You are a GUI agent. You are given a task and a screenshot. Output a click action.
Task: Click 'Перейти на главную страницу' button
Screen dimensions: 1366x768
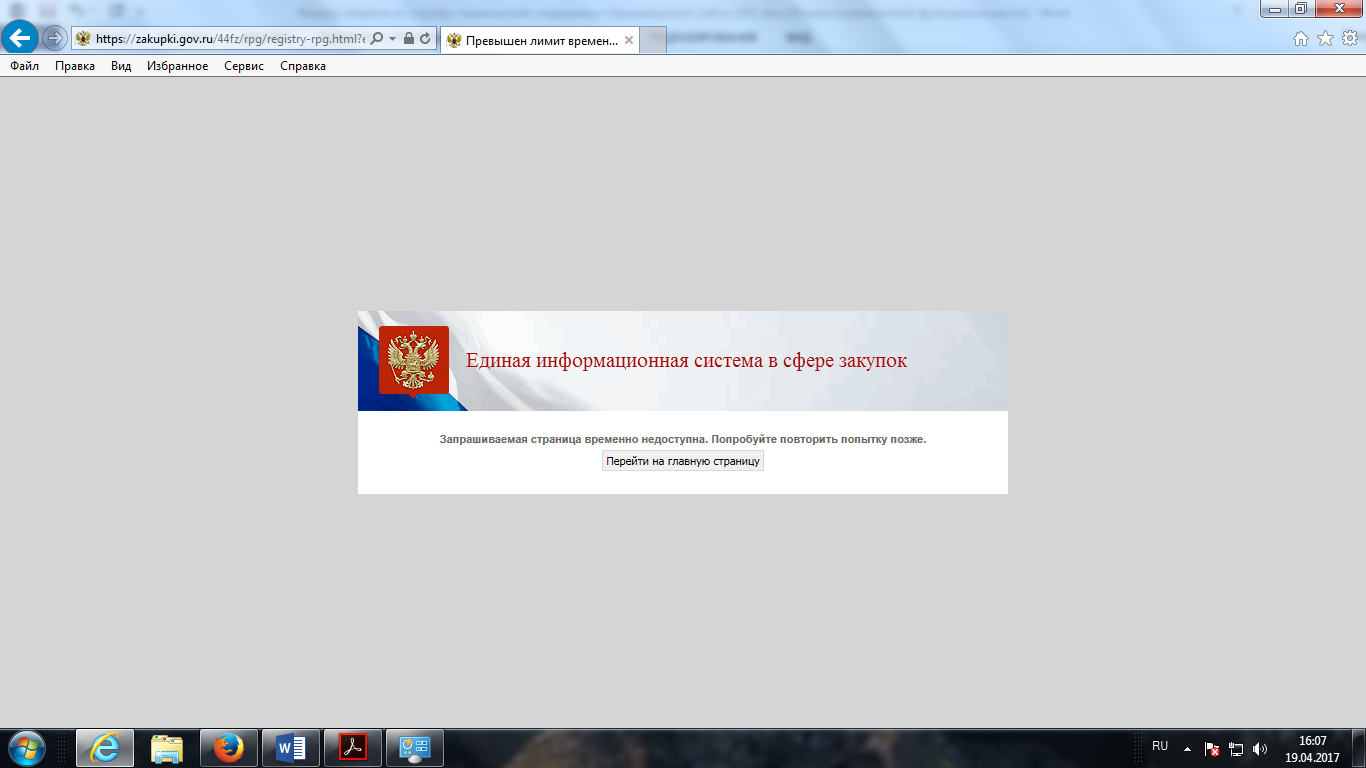683,461
